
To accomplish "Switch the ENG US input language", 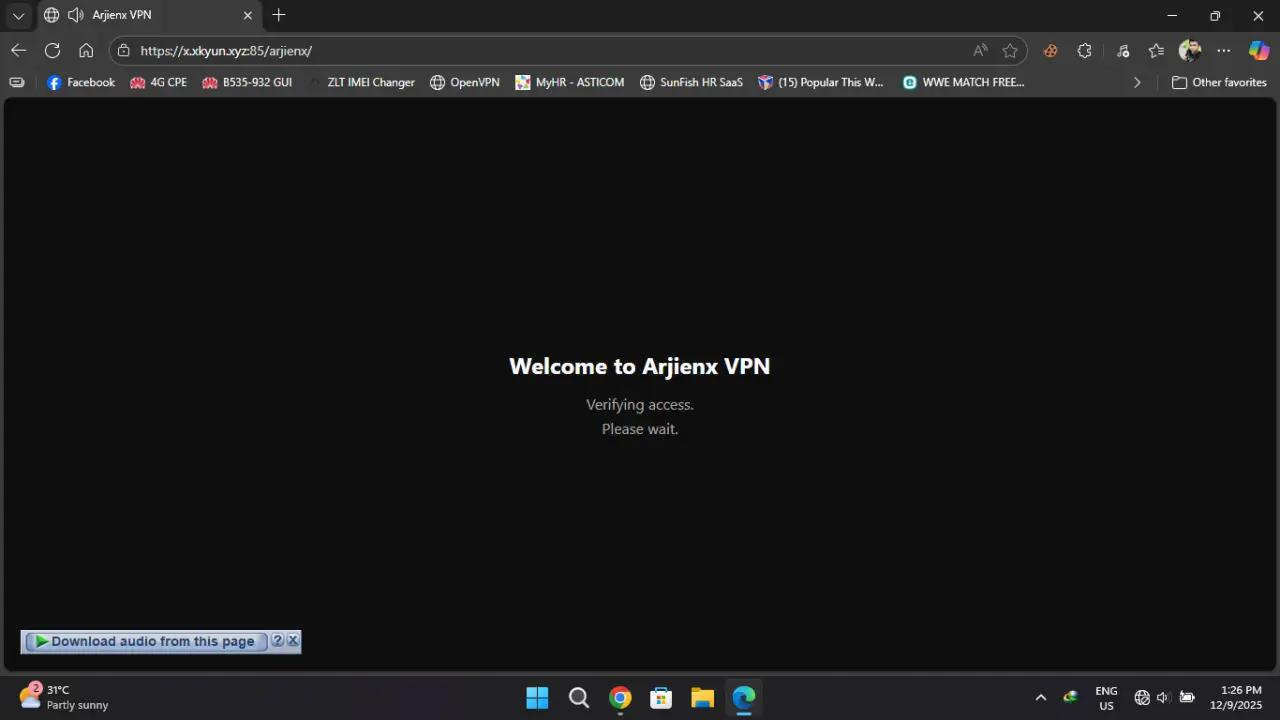I will (x=1106, y=697).
